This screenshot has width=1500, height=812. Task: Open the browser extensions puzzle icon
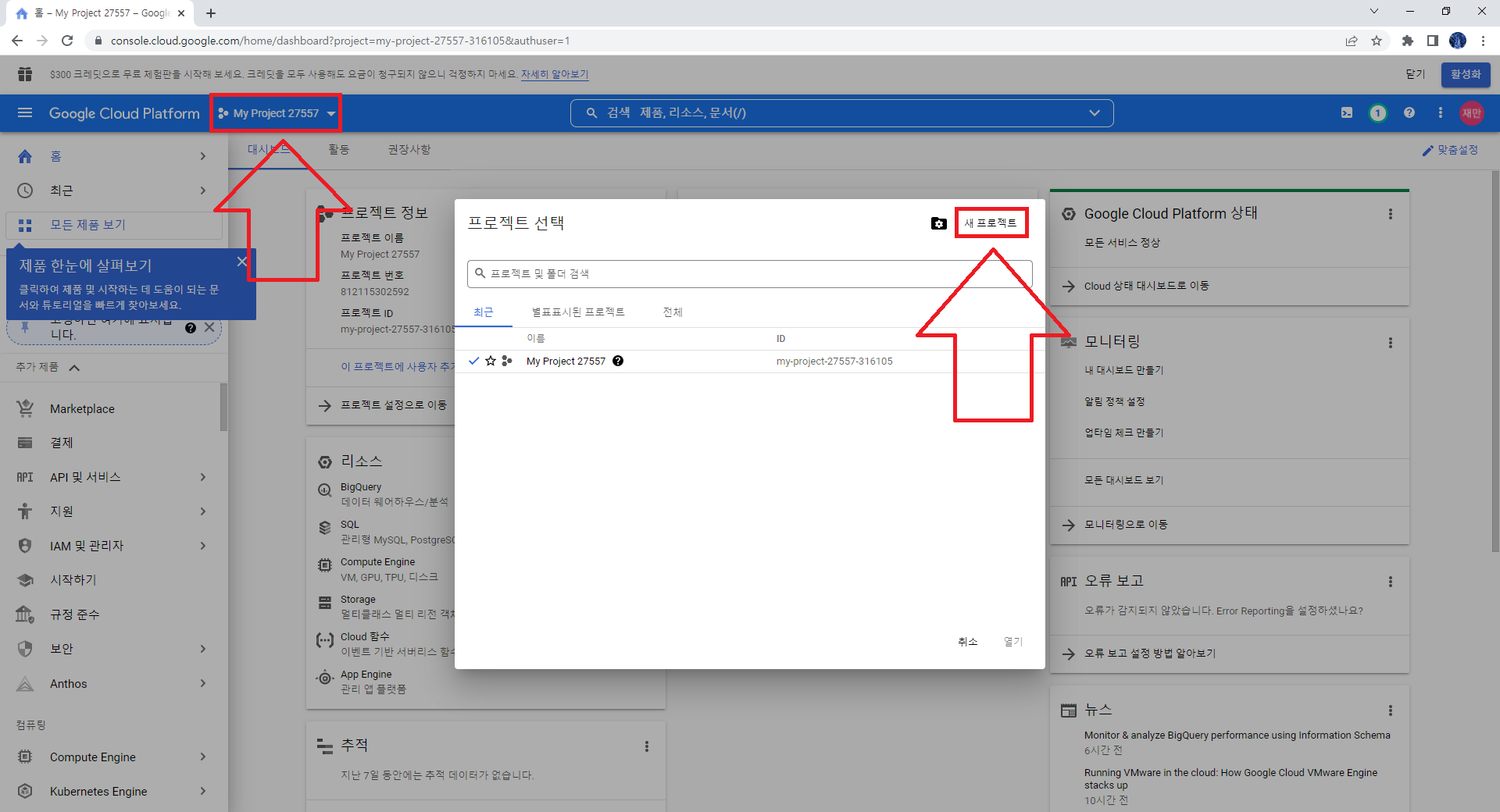click(1408, 41)
